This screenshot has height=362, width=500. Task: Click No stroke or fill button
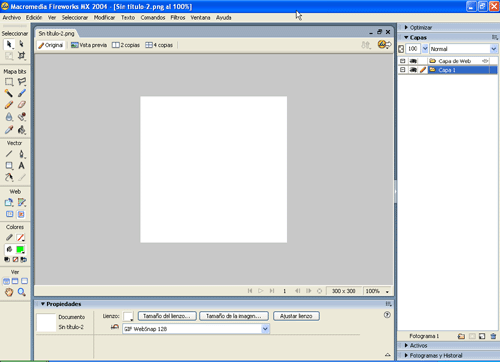[15, 259]
